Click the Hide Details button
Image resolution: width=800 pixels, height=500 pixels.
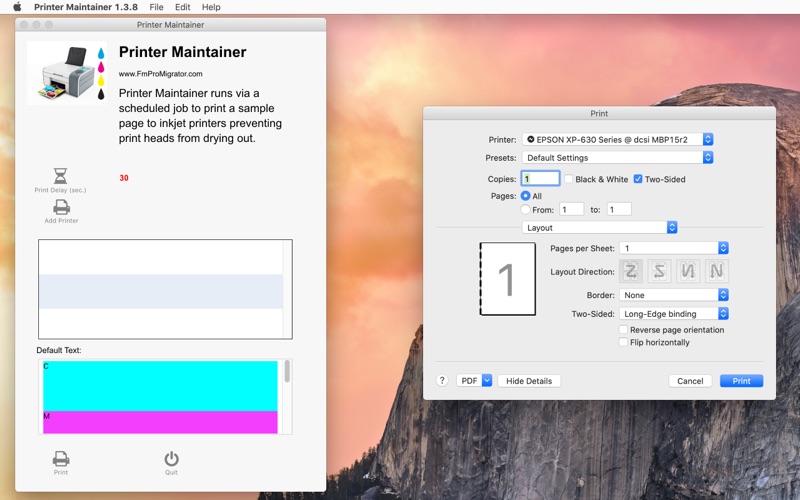529,381
